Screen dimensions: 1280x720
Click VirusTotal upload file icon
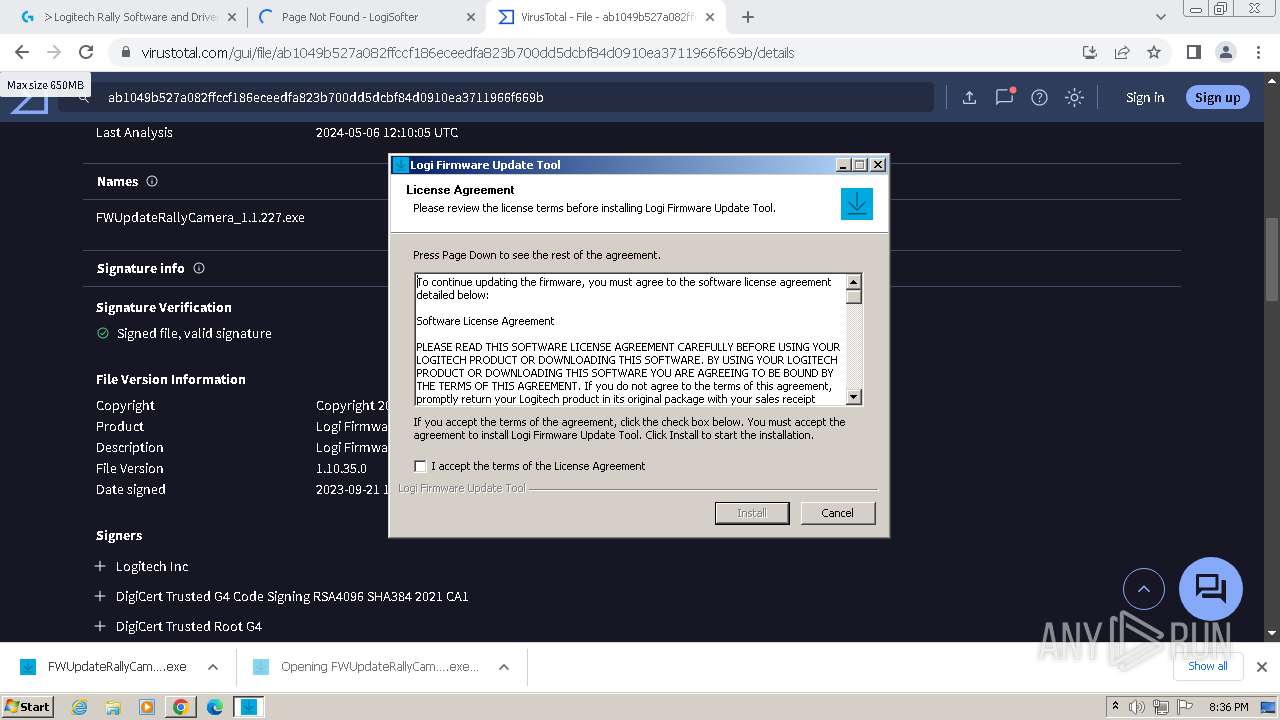969,97
